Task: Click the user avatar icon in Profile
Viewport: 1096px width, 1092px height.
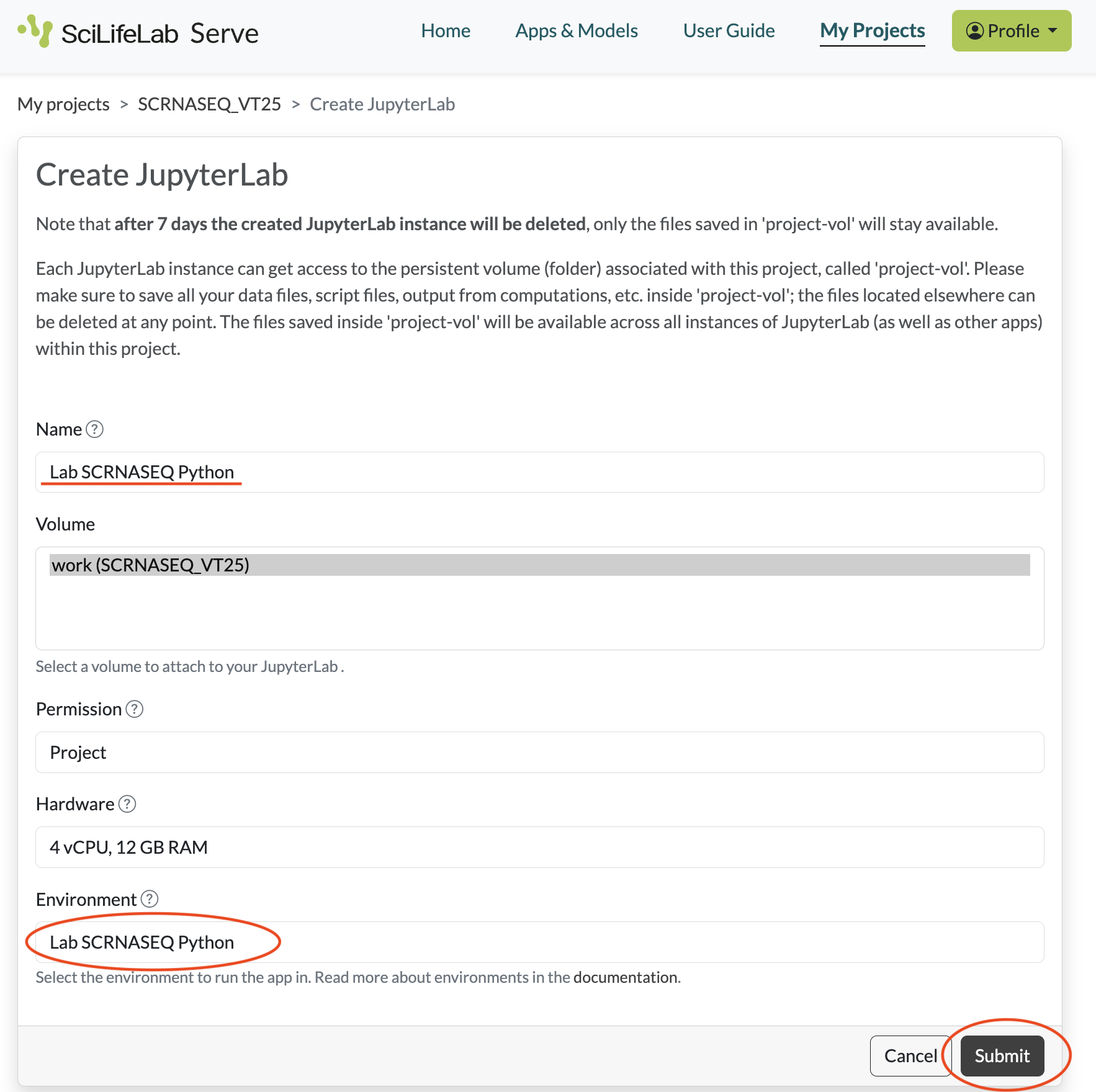Action: [974, 31]
